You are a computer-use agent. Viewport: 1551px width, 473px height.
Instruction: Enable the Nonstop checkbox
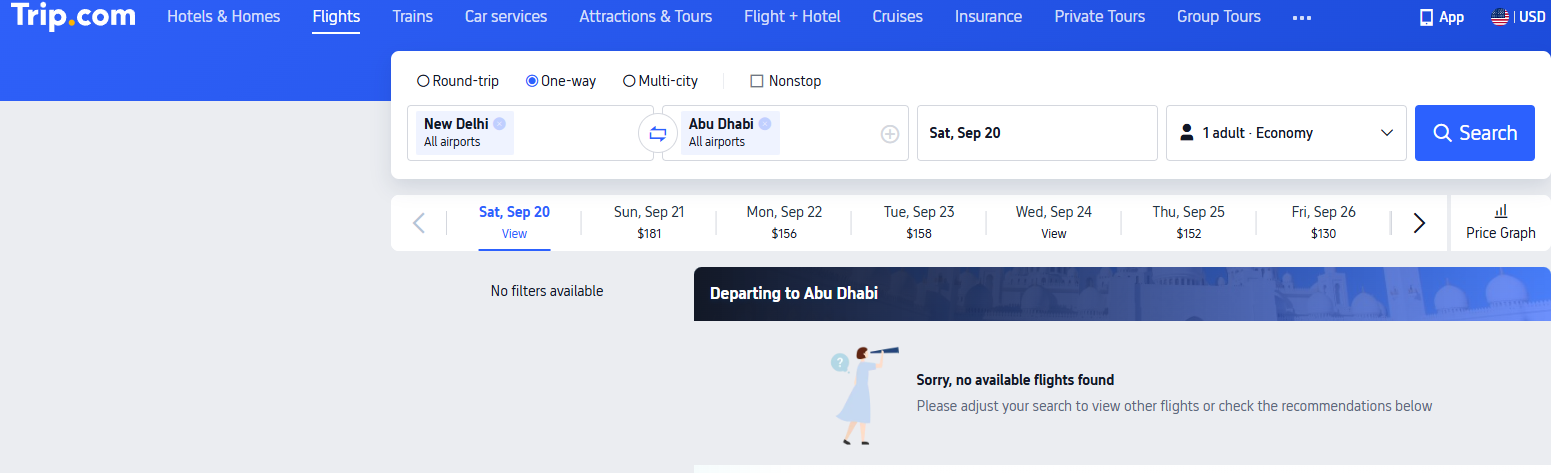[x=757, y=81]
